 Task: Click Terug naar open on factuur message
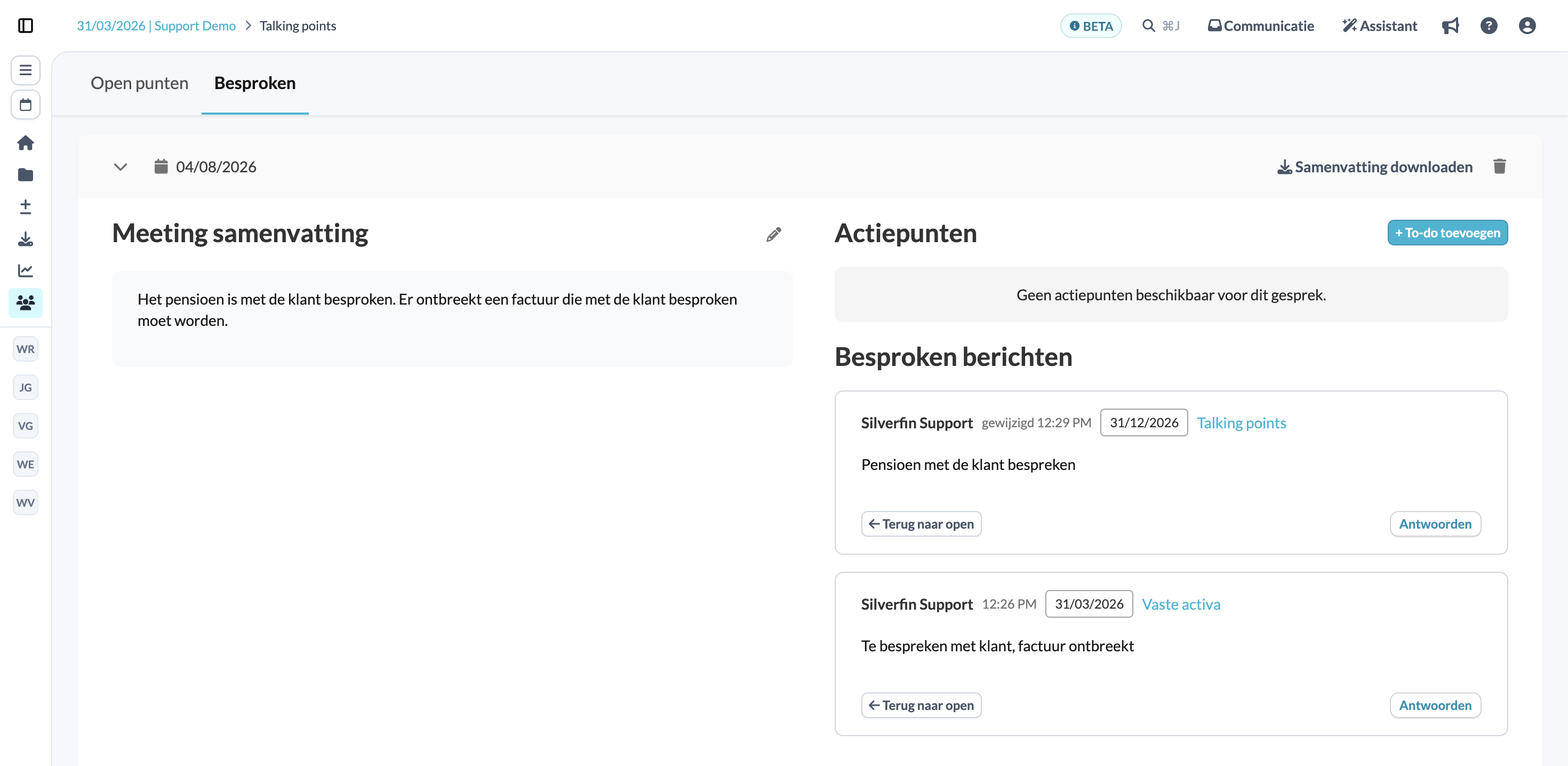[x=921, y=705]
